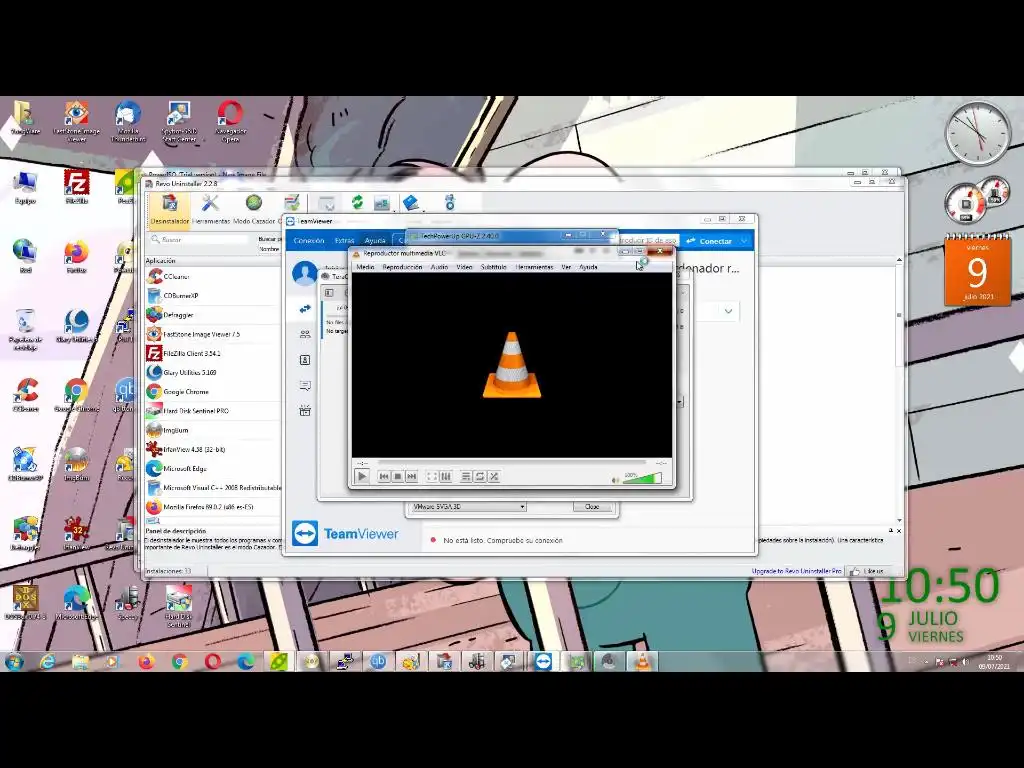Screen dimensions: 1024x768
Task: Click Revo green refresh arrows icon
Action: pyautogui.click(x=357, y=203)
